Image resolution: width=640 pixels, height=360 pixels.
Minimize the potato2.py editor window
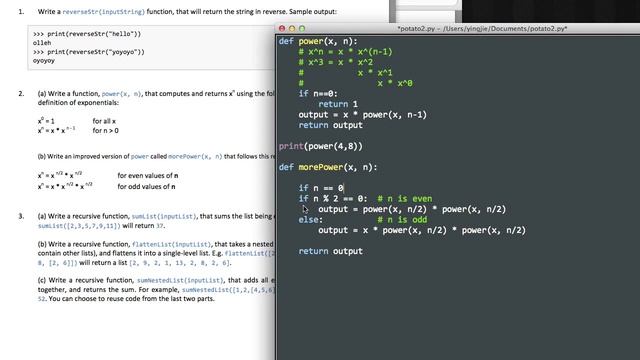point(292,29)
